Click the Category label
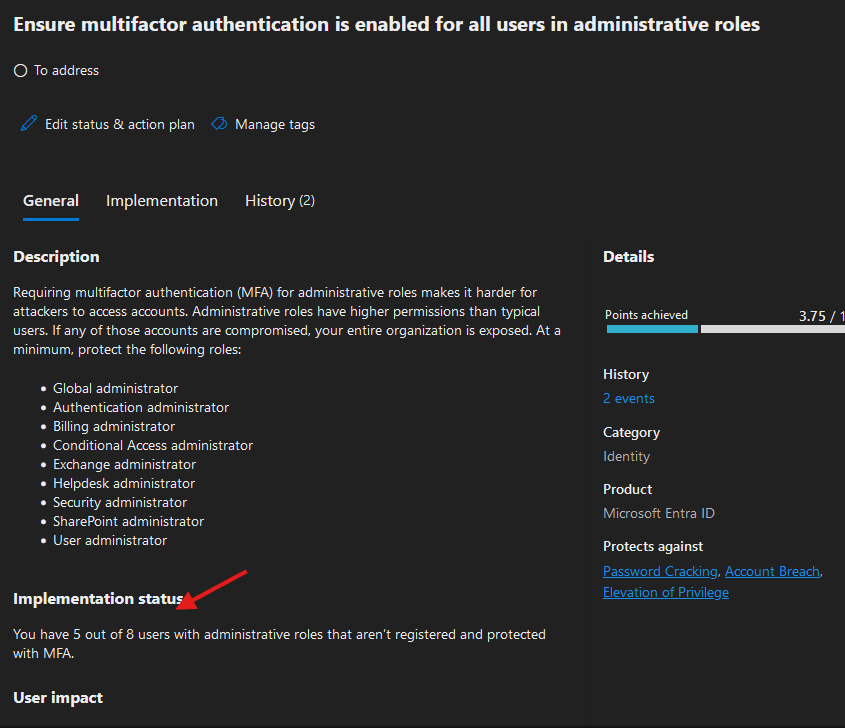The height and width of the screenshot is (728, 845). click(x=631, y=432)
